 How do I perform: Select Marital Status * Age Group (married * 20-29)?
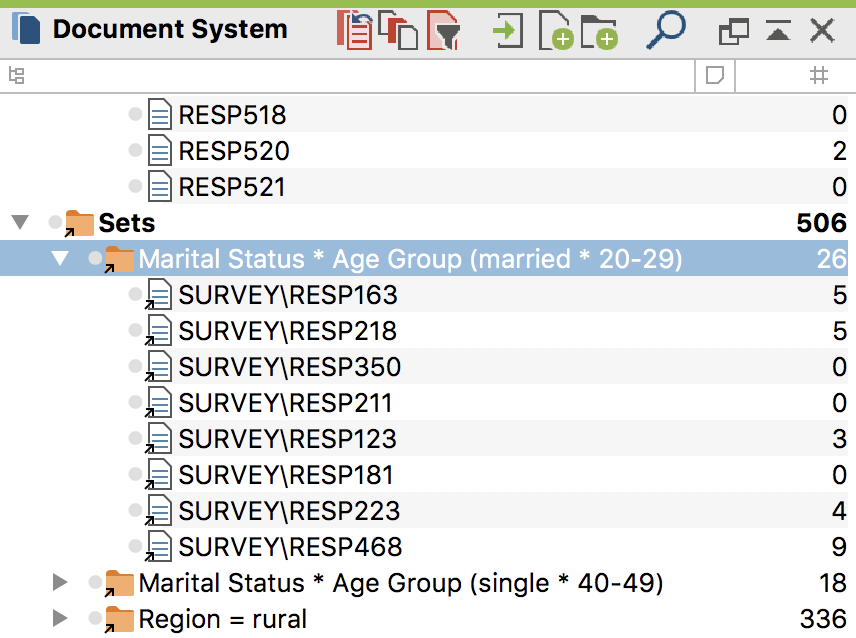[x=411, y=259]
